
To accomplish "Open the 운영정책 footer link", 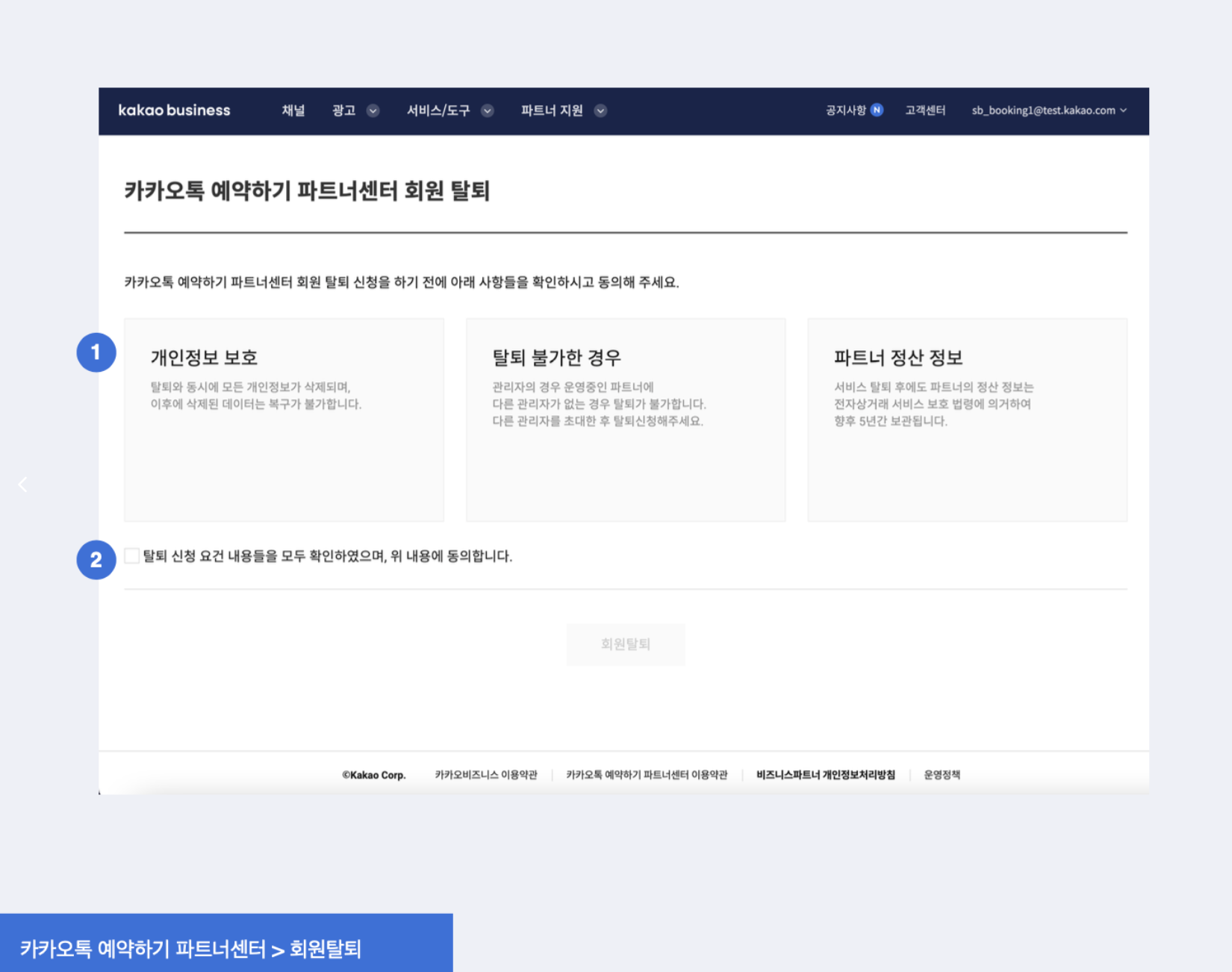I will pyautogui.click(x=942, y=775).
